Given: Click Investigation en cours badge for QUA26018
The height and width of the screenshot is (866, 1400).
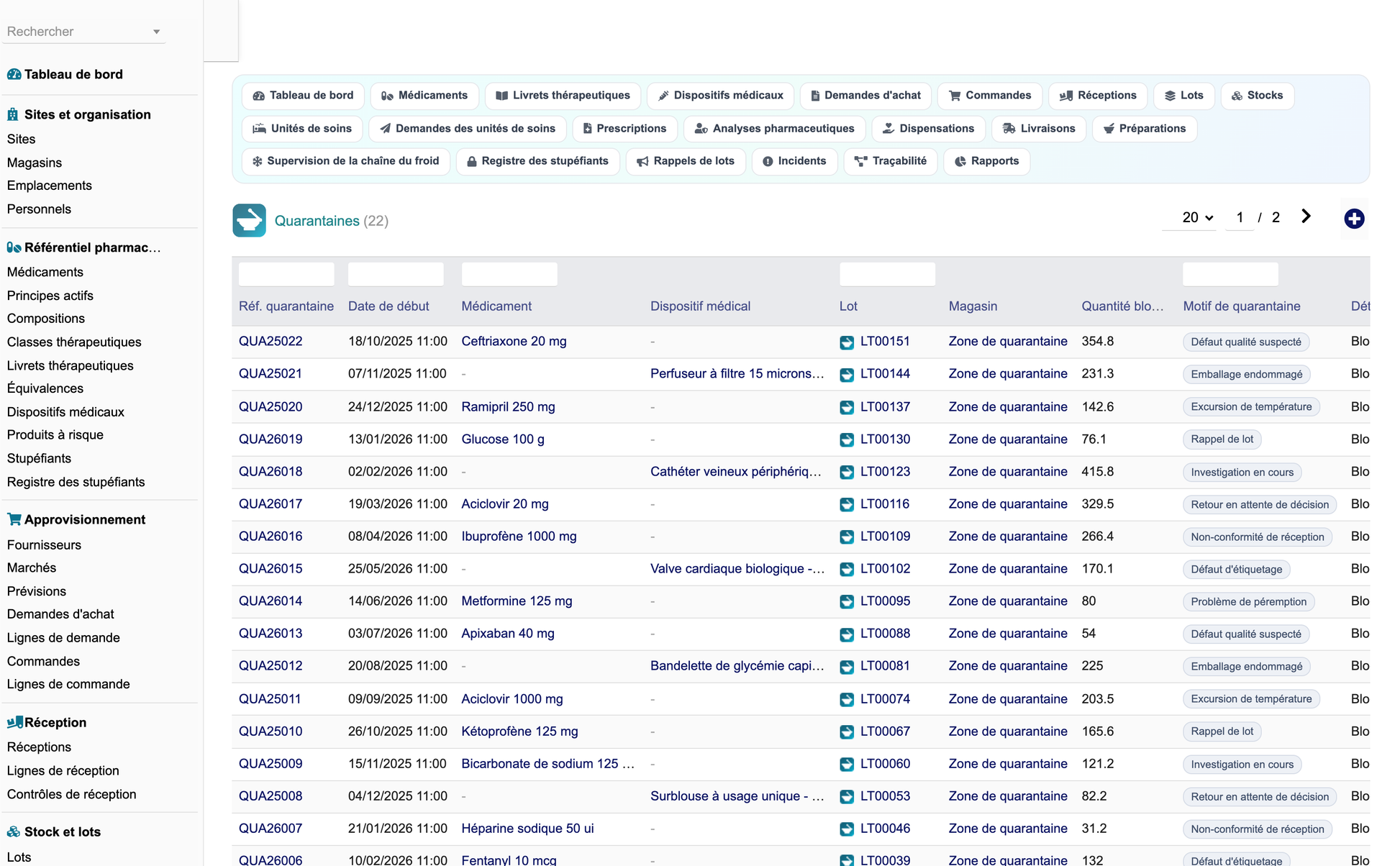Looking at the screenshot, I should (x=1242, y=473).
